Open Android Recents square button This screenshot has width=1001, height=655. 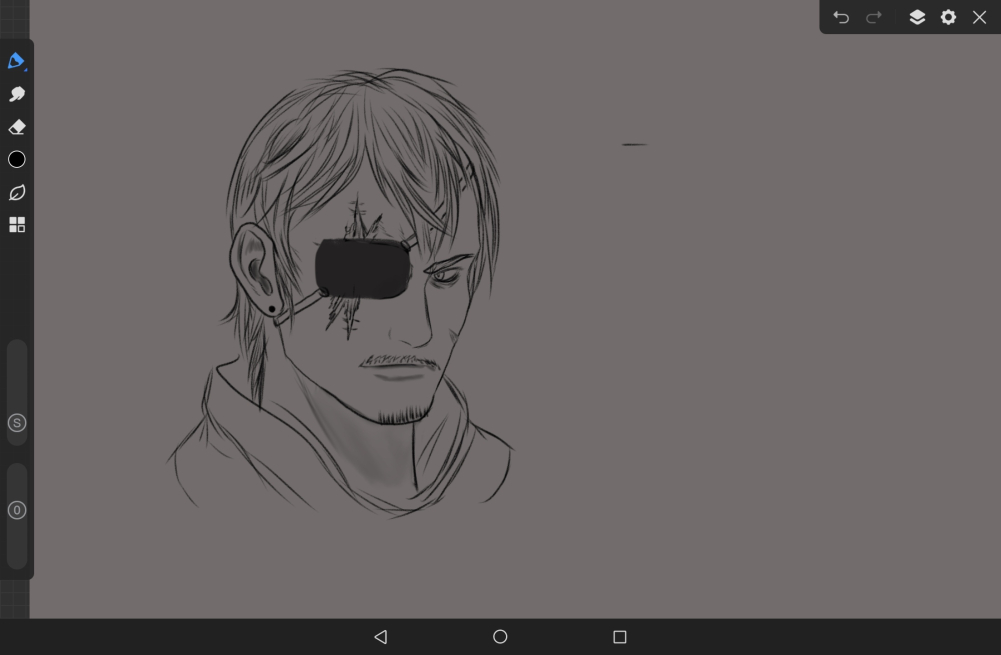pyautogui.click(x=619, y=637)
